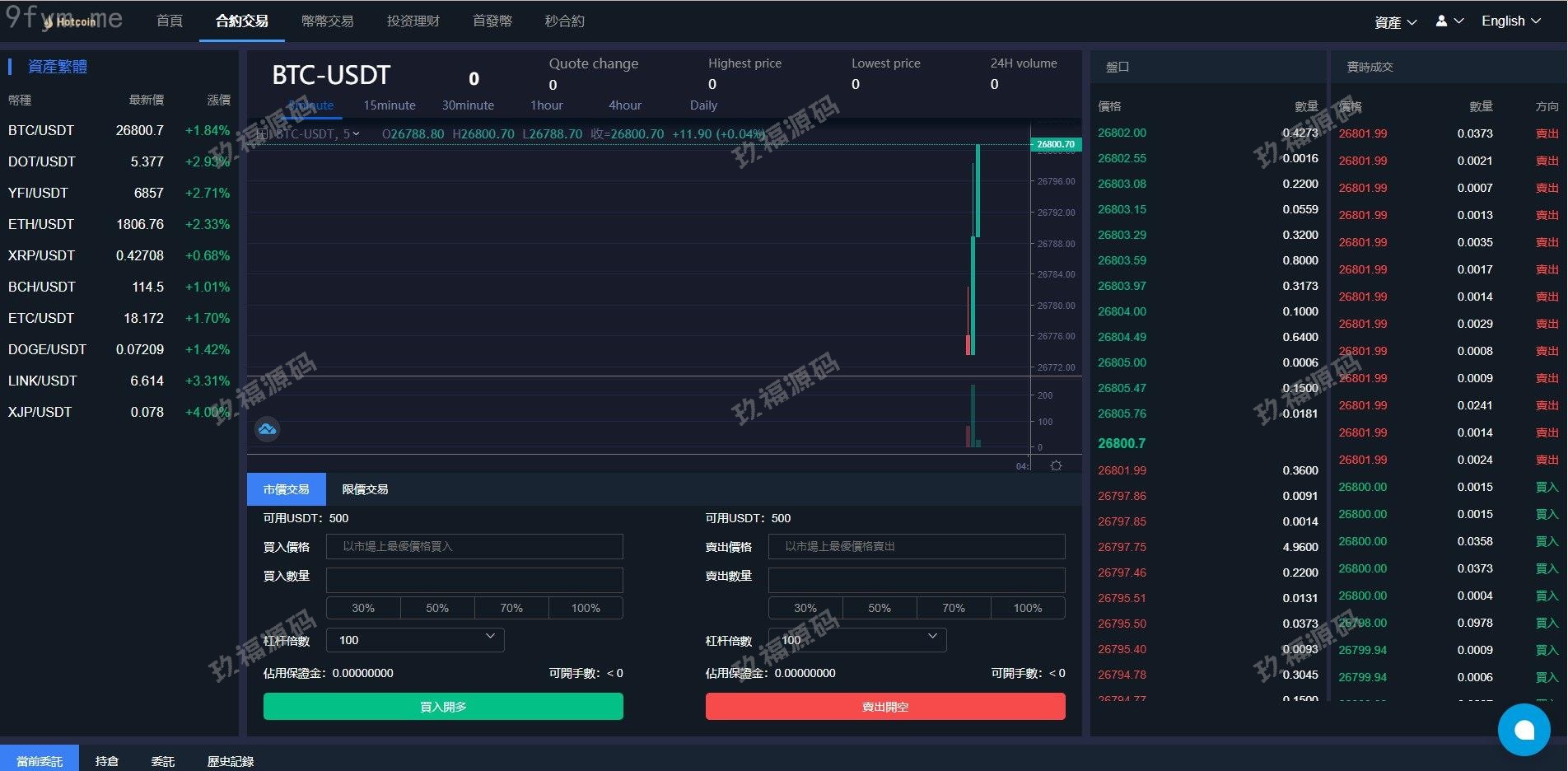Image resolution: width=1568 pixels, height=771 pixels.
Task: Select 30% for buy quantity
Action: click(363, 608)
